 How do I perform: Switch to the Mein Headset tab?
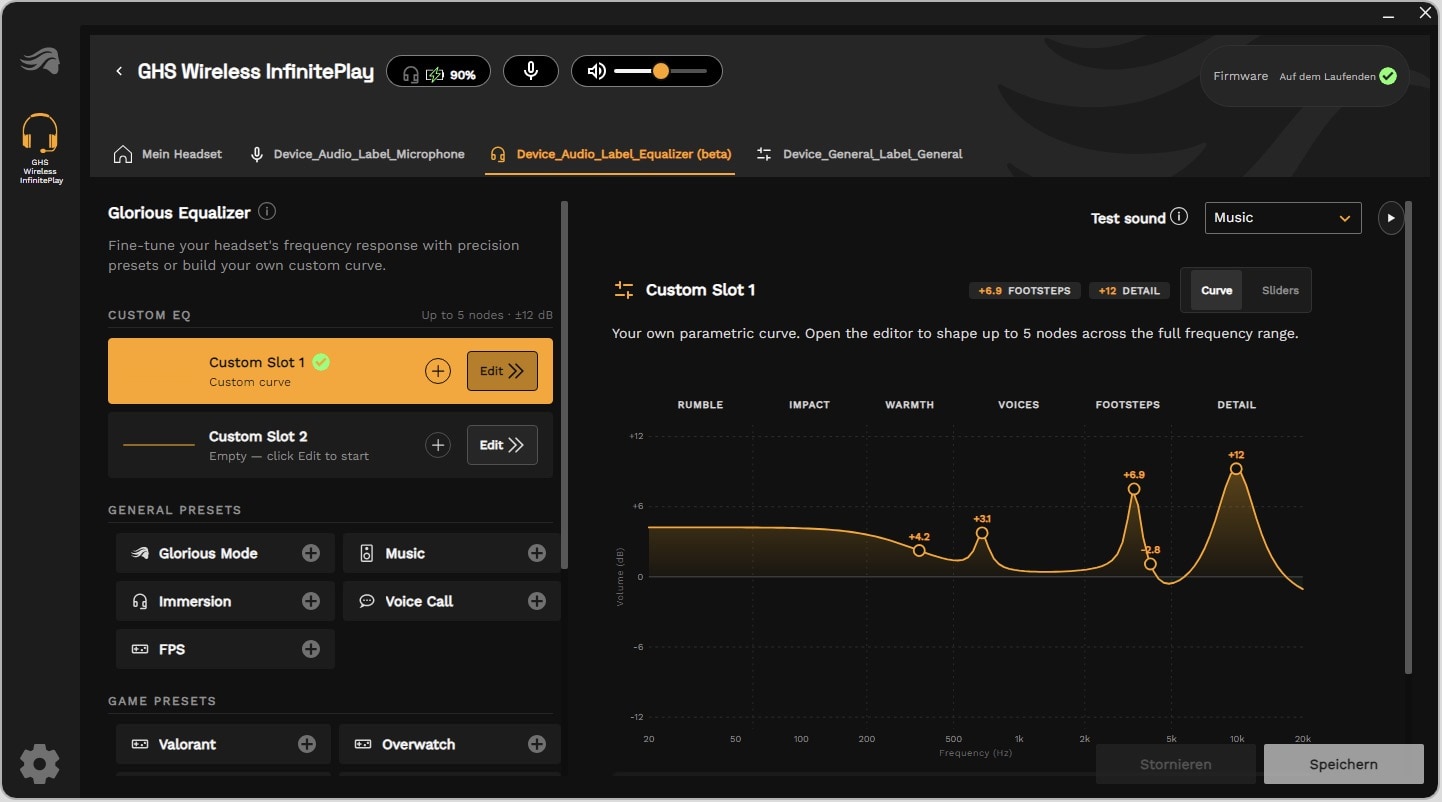(168, 154)
